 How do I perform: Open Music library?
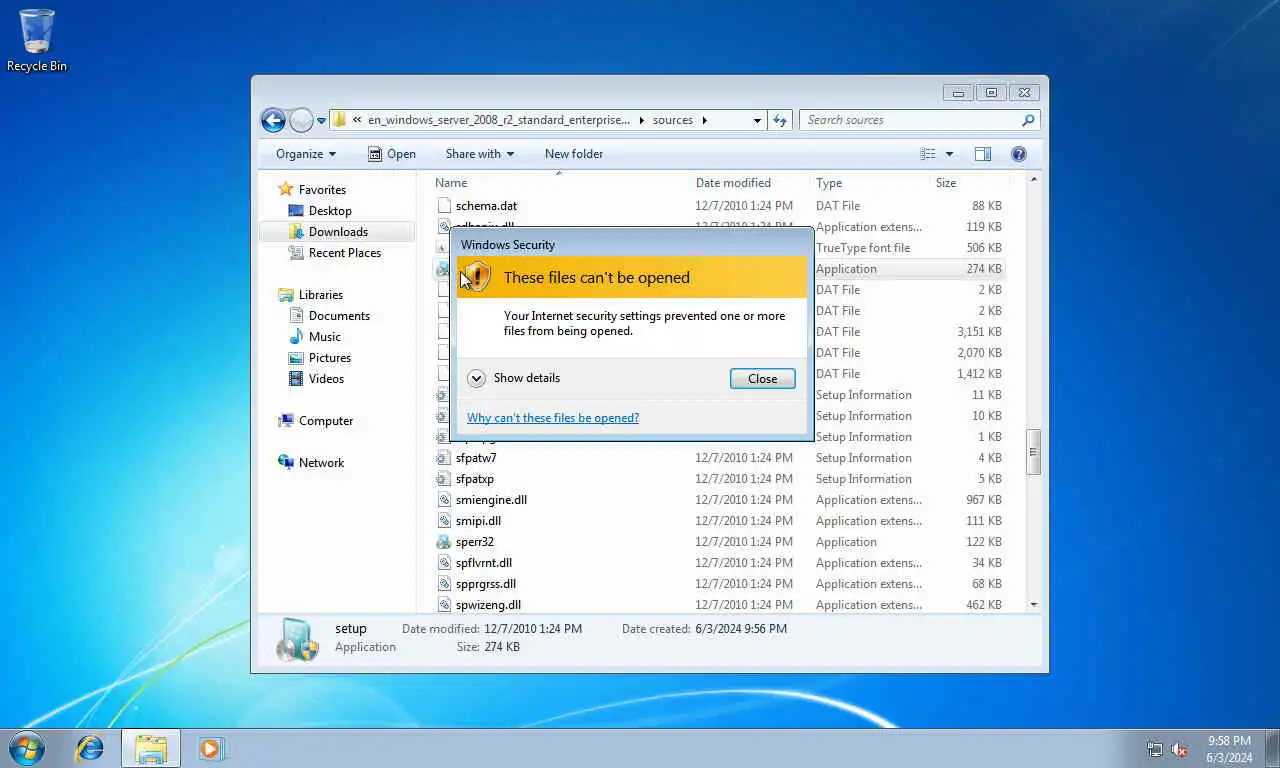coord(324,337)
